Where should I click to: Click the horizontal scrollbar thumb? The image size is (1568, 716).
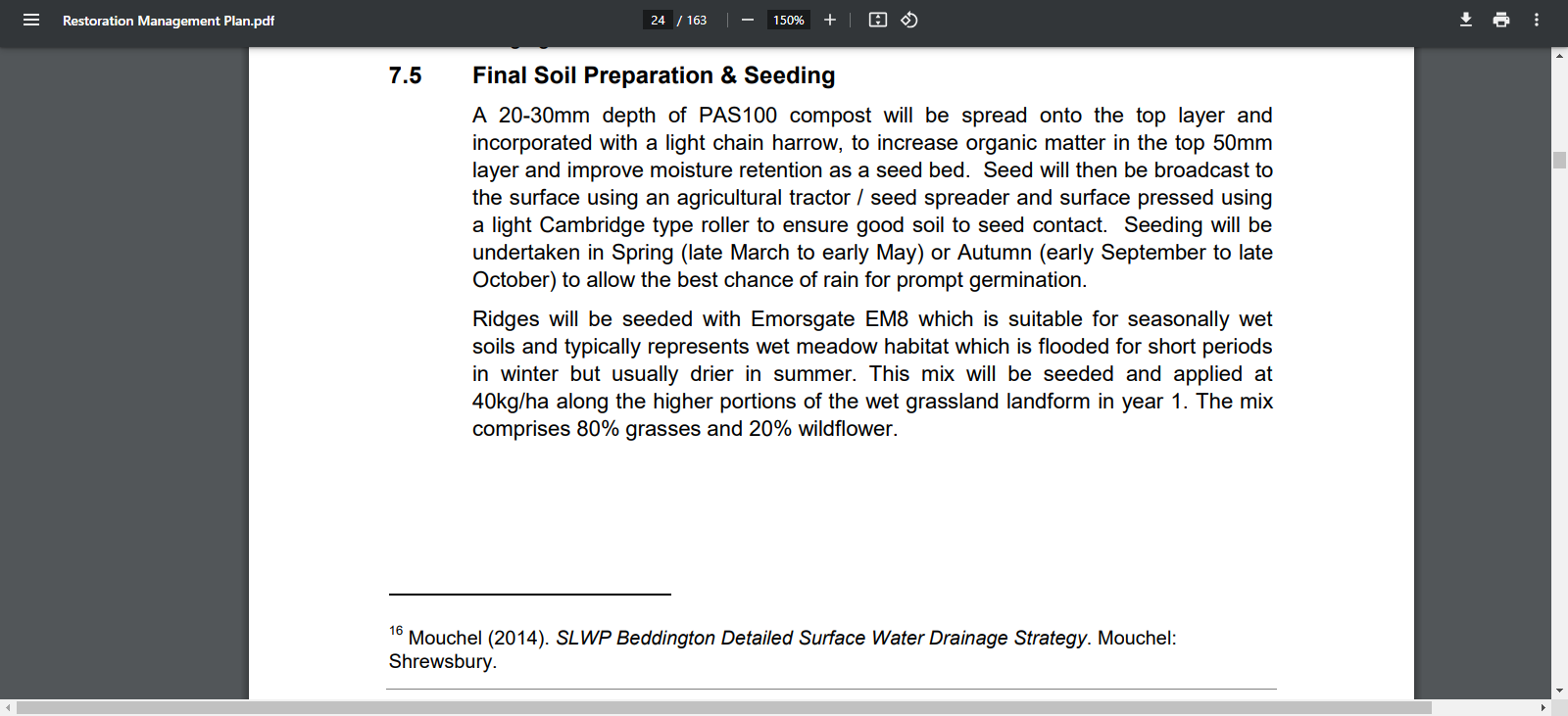723,707
